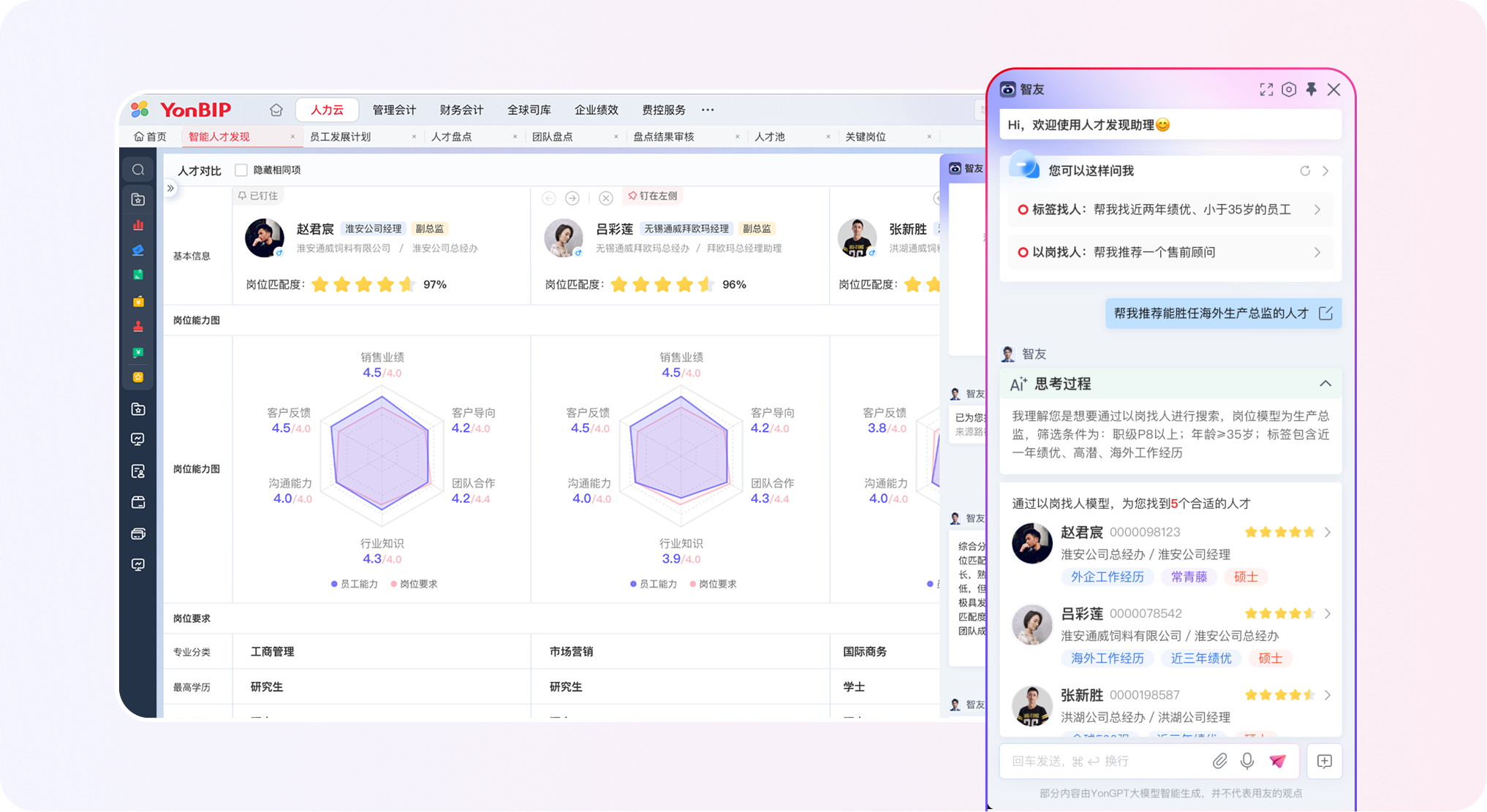Expand 张新胜's result in the chat list

(1328, 695)
